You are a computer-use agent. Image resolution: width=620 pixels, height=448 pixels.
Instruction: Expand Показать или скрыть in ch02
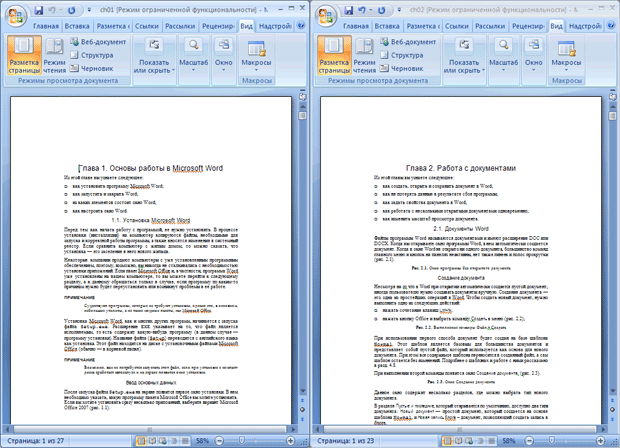pos(464,56)
